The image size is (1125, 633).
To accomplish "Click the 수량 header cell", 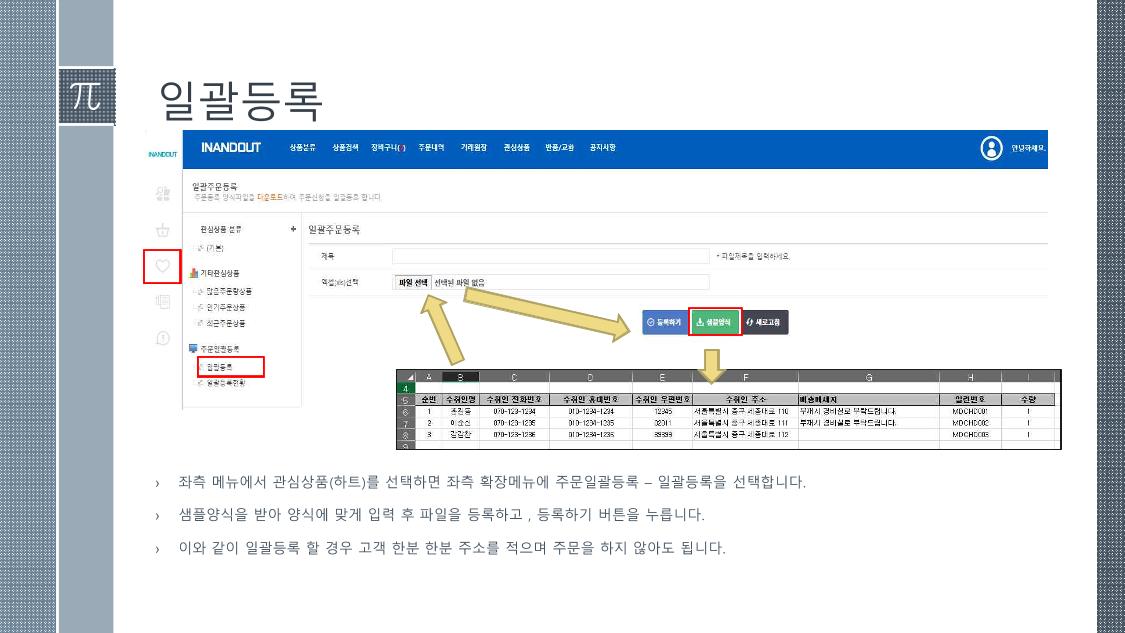I will tap(1028, 400).
